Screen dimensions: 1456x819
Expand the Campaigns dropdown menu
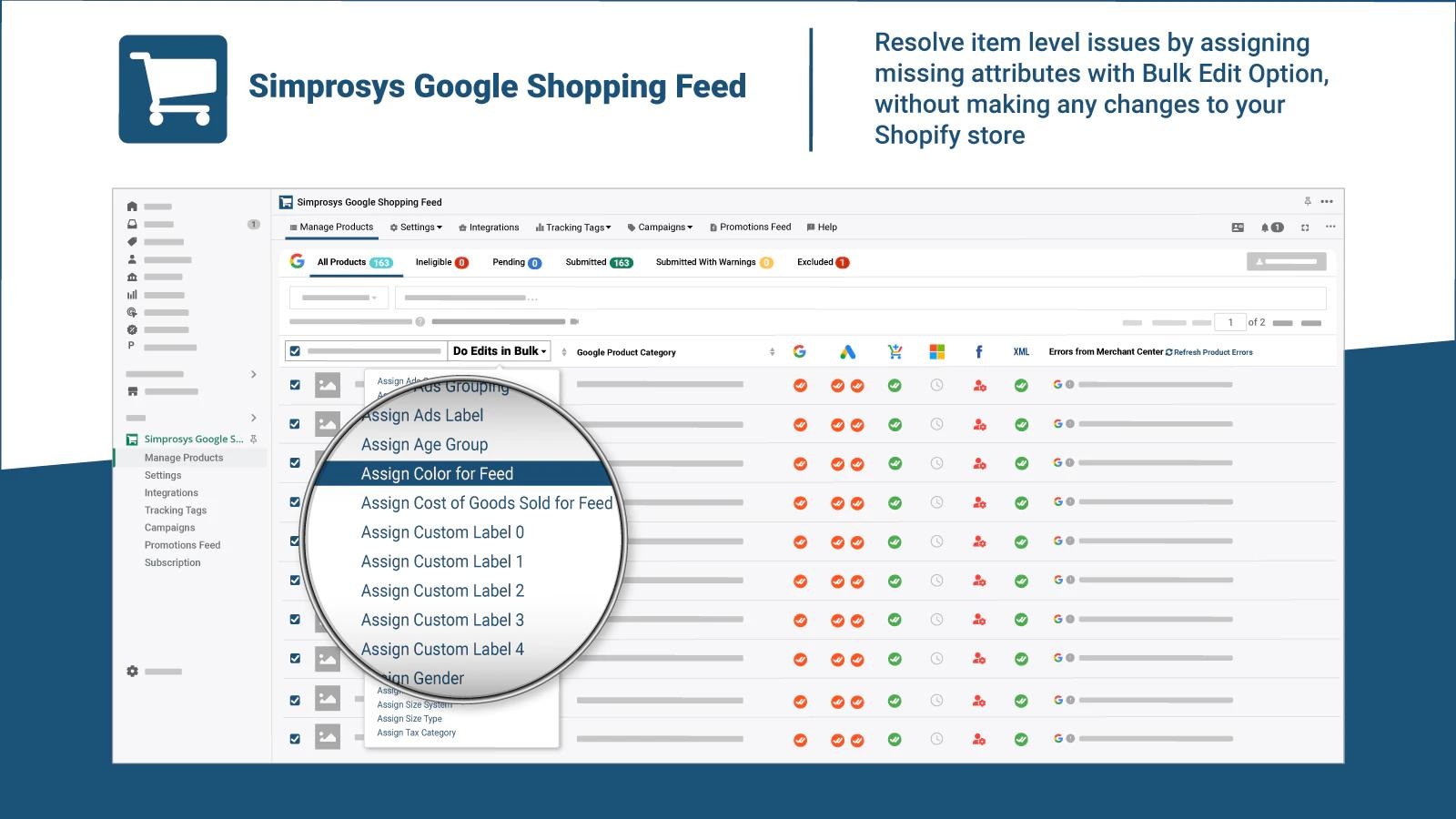point(660,227)
